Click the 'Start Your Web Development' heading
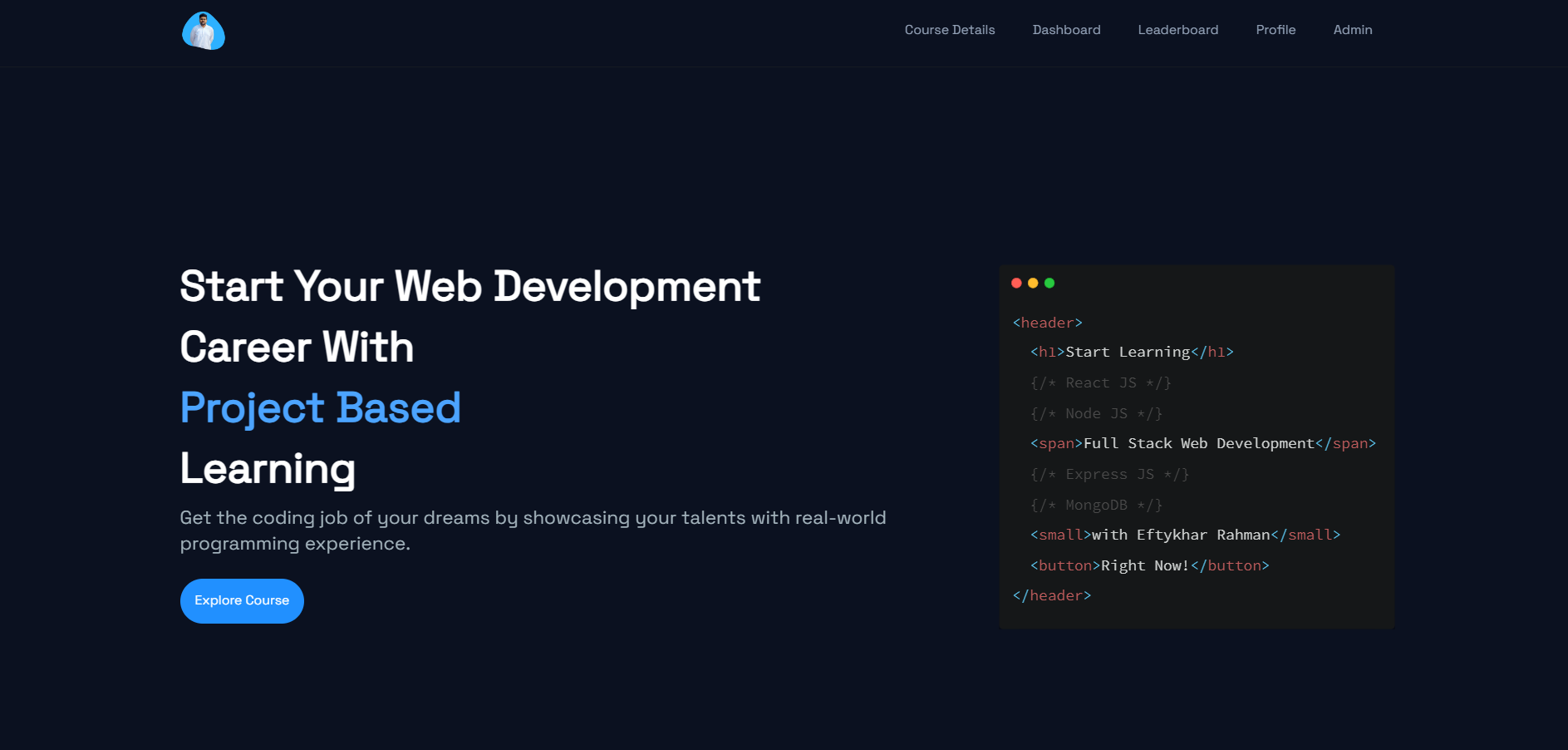1568x750 pixels. 469,286
